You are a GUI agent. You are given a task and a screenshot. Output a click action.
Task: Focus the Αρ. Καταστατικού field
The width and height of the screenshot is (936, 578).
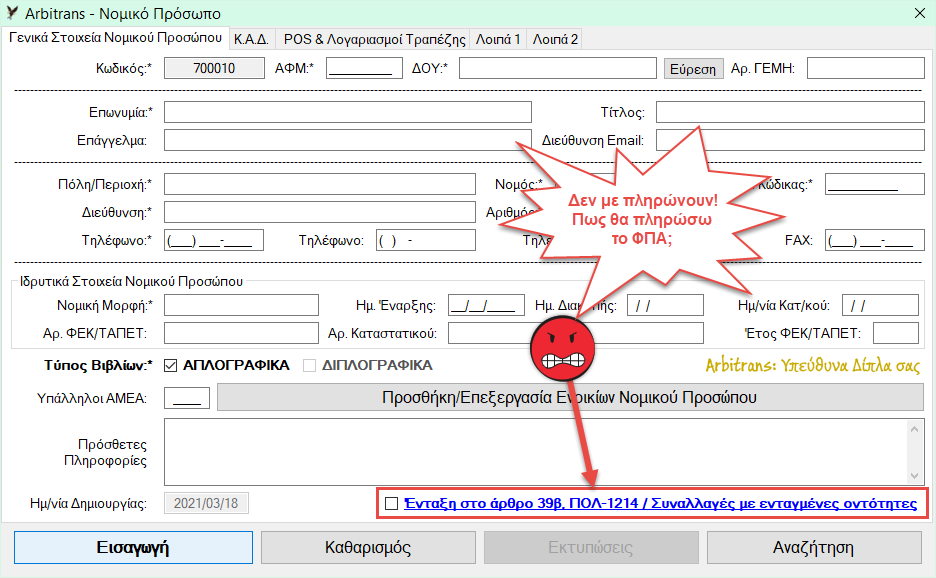pos(575,333)
